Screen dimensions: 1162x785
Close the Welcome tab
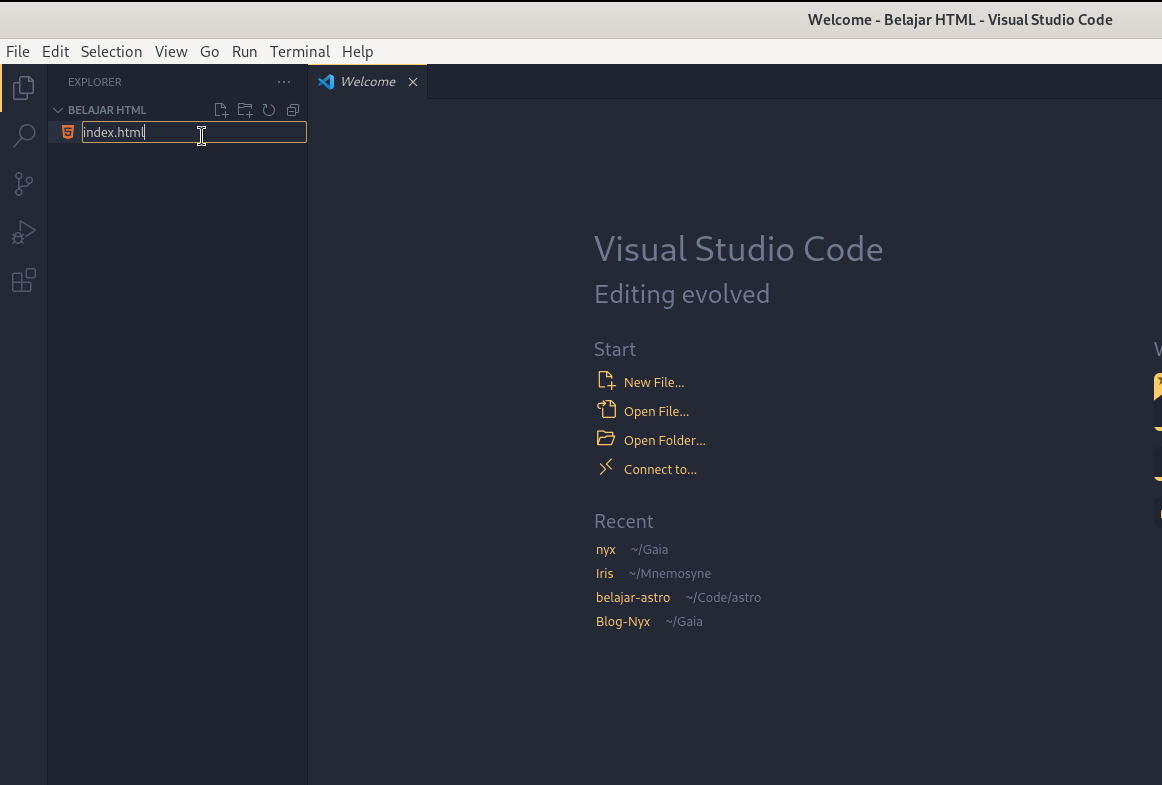pos(413,82)
